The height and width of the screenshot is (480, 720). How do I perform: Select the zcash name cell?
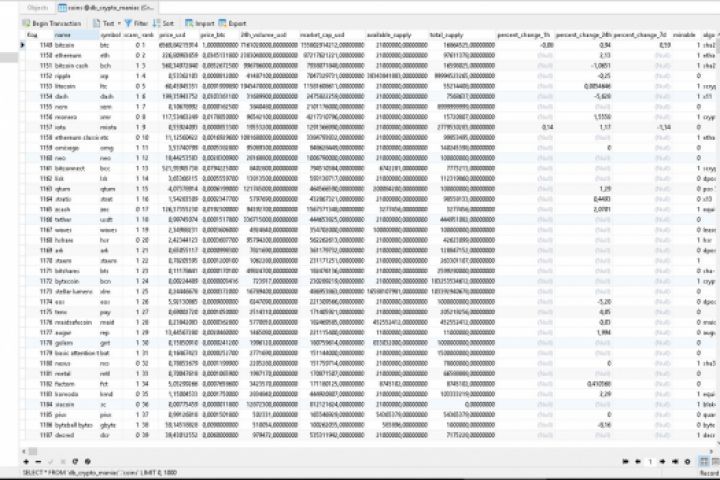tap(75, 209)
